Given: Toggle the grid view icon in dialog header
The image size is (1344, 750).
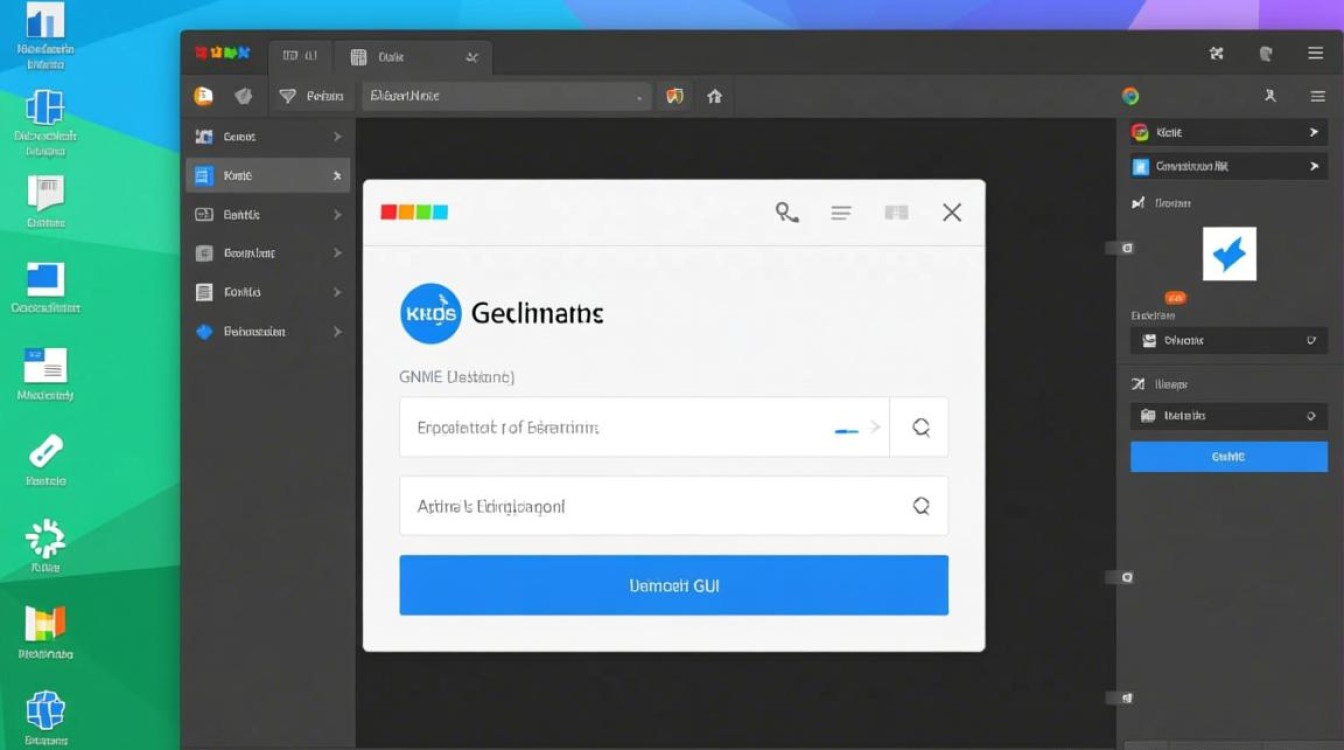Looking at the screenshot, I should pyautogui.click(x=896, y=212).
